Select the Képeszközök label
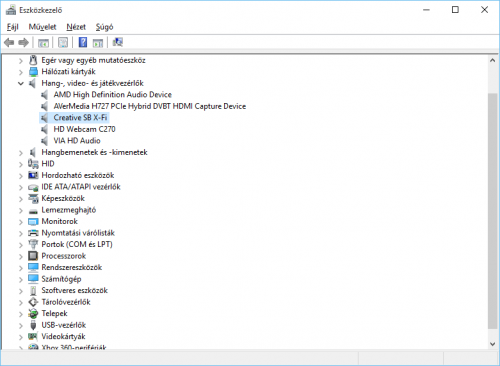500x366 pixels. [x=63, y=199]
